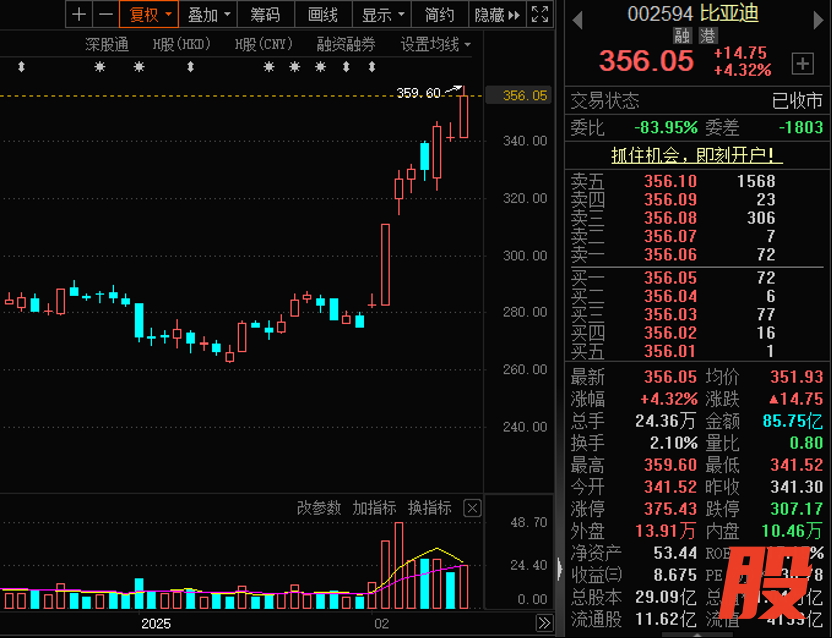Toggle the 融资融券 overlay
This screenshot has height=638, width=832.
coord(346,44)
